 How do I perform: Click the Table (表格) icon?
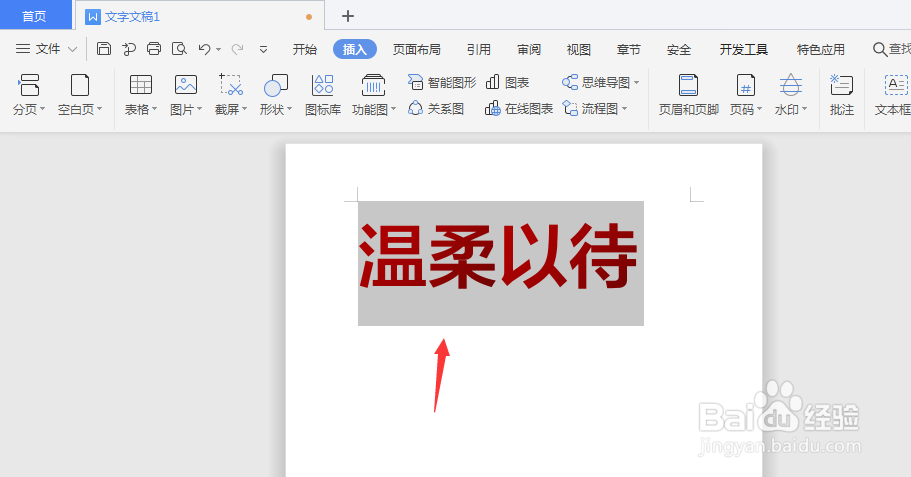tap(141, 85)
